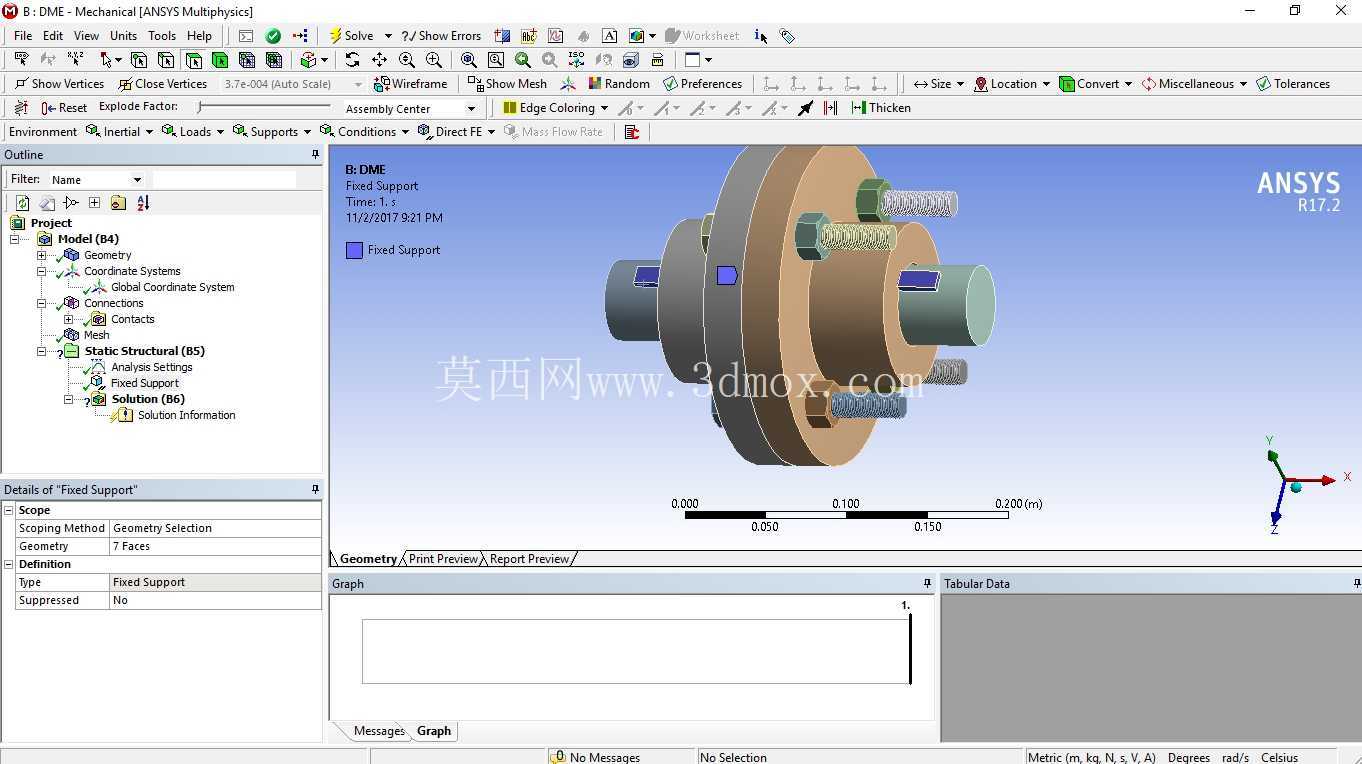1362x764 pixels.
Task: Open the Assembly Center dropdown
Action: point(471,109)
